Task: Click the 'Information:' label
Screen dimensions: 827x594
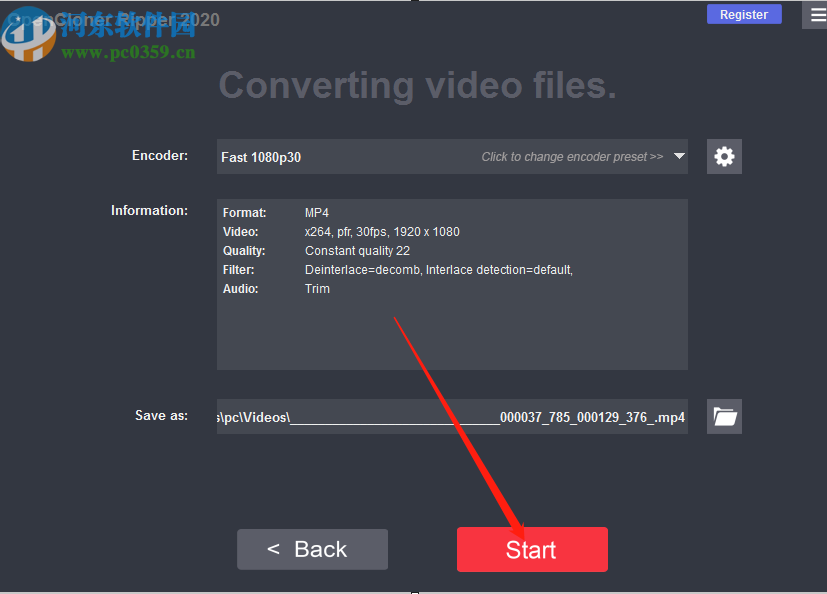Action: click(x=149, y=210)
